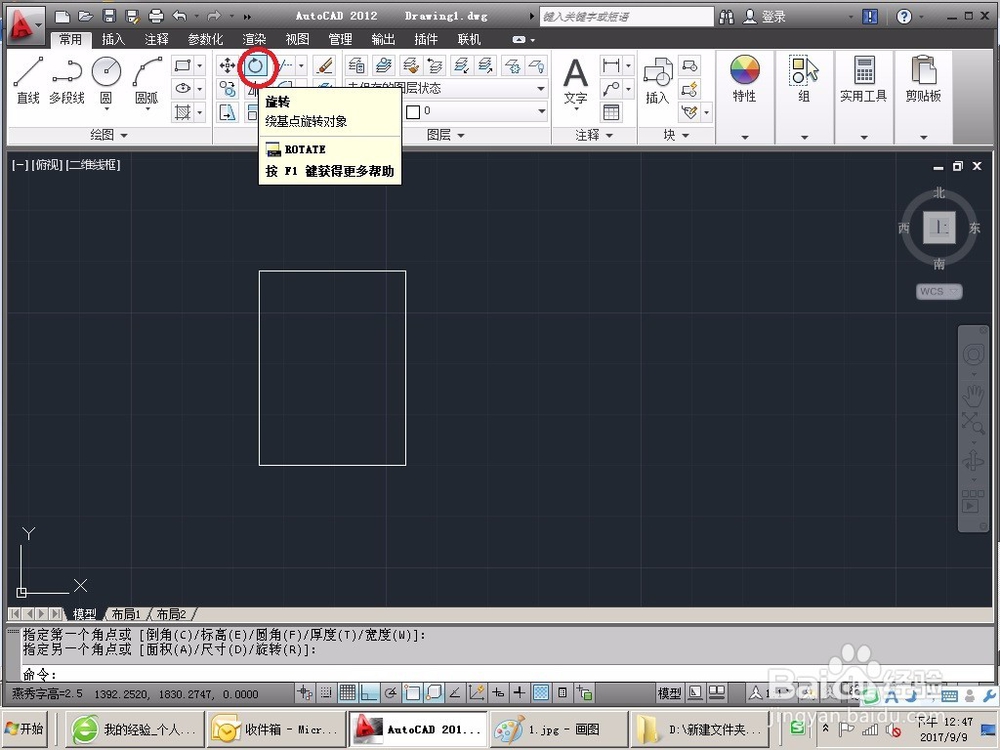Toggle Snap mode in status bar
The image size is (1000, 750).
pos(326,693)
